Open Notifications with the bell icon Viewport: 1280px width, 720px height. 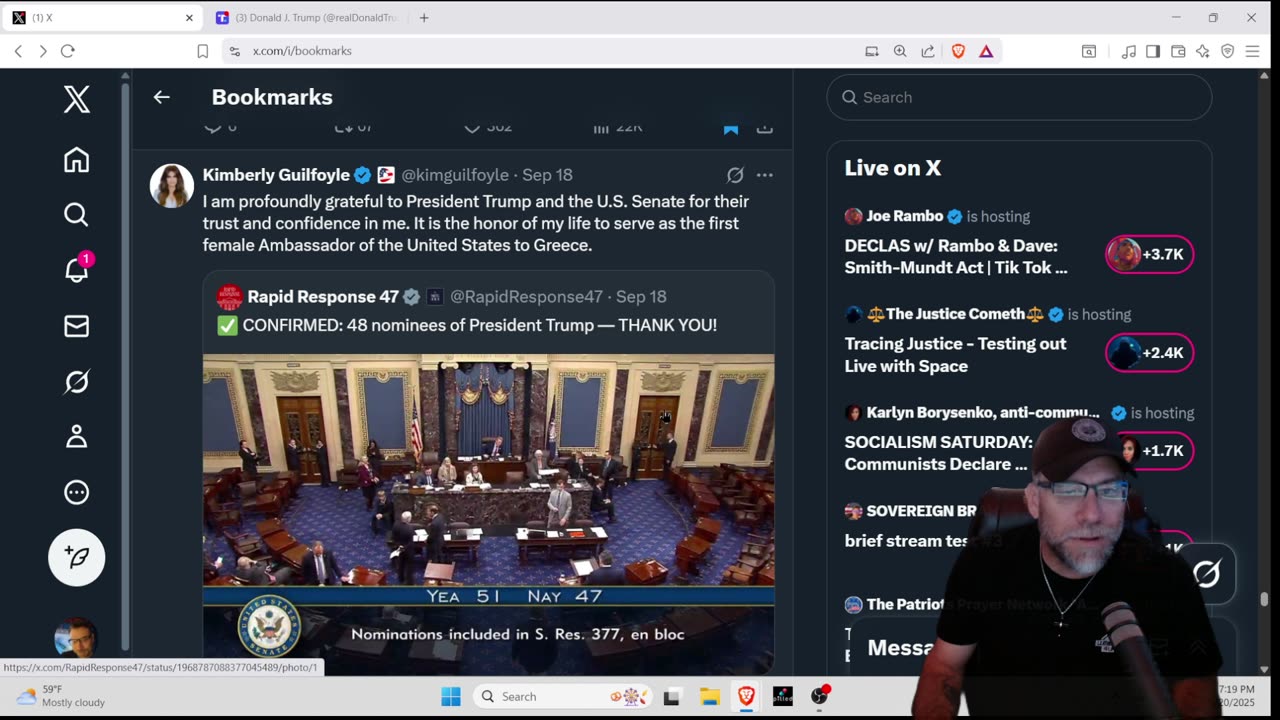point(77,270)
